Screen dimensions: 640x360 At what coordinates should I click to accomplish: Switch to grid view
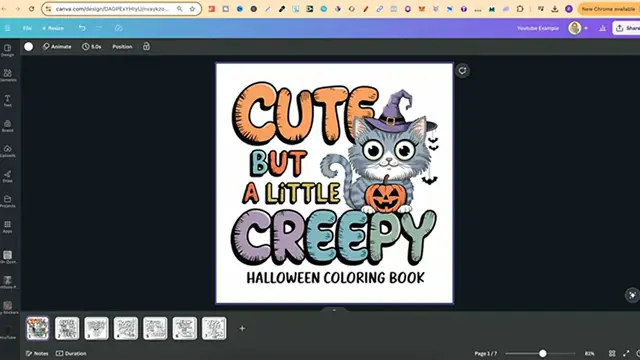point(612,353)
